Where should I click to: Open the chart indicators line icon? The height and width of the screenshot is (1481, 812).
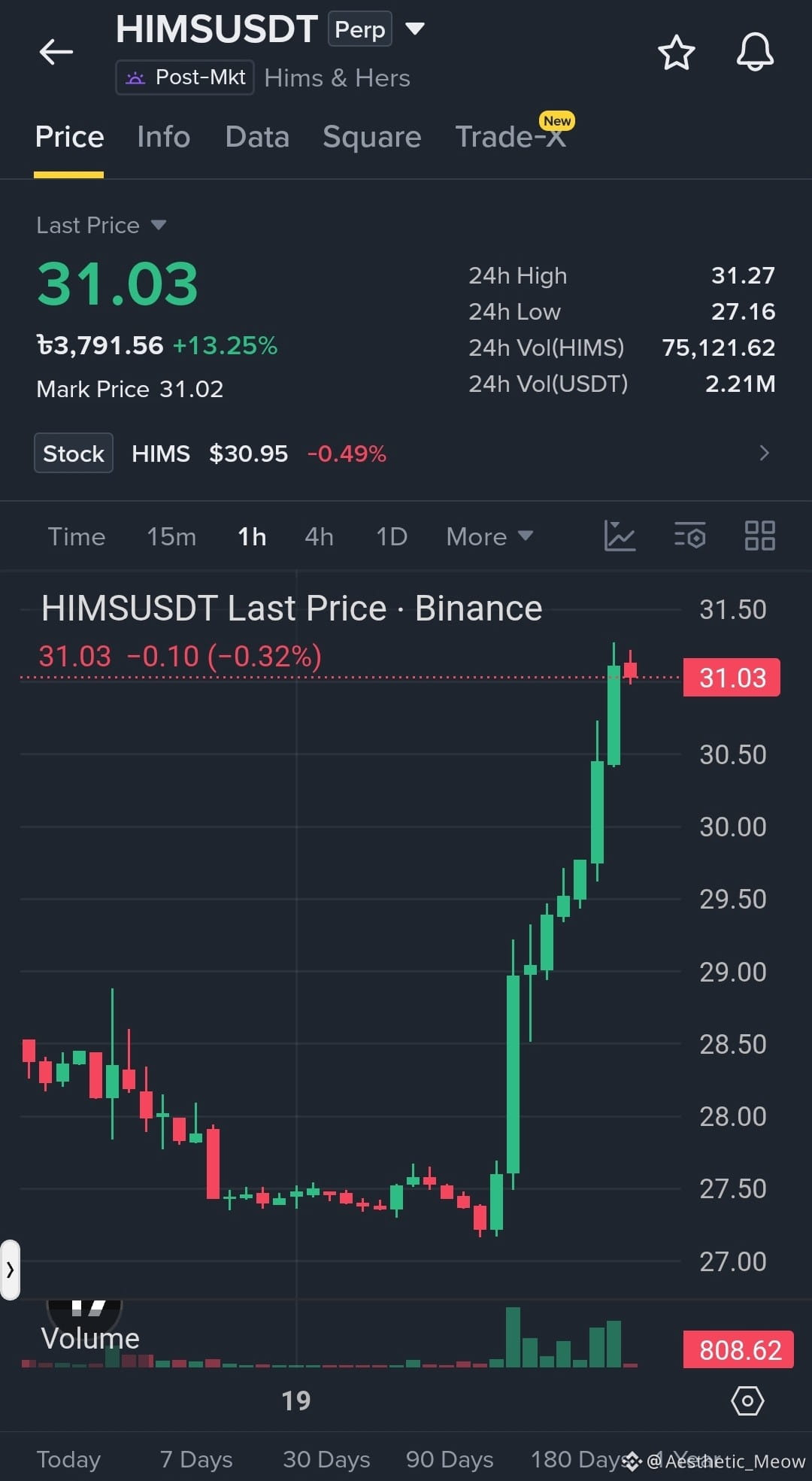point(620,536)
